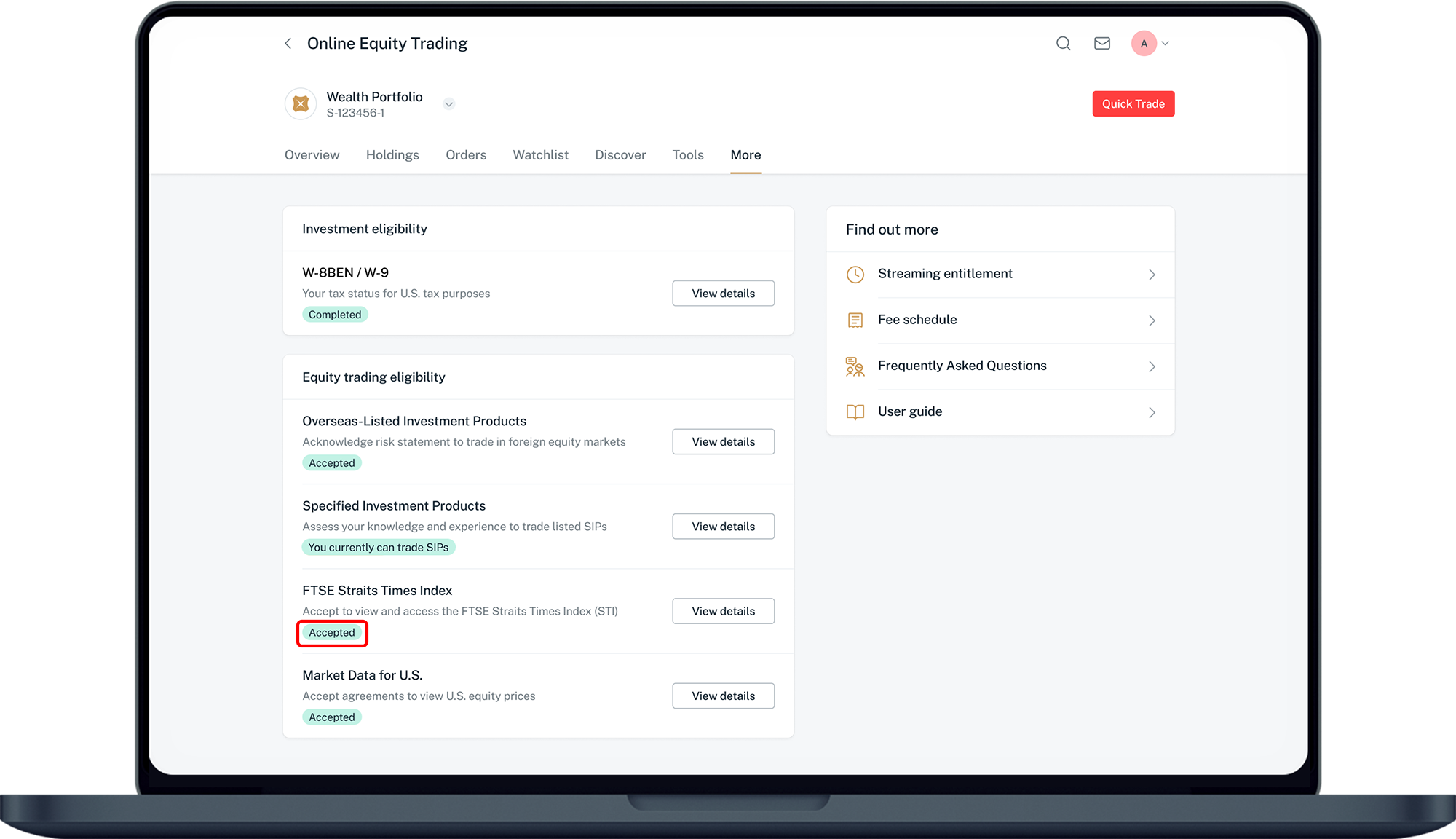View details for W-8BEN / W-9
Image resolution: width=1456 pixels, height=839 pixels.
pyautogui.click(x=723, y=294)
